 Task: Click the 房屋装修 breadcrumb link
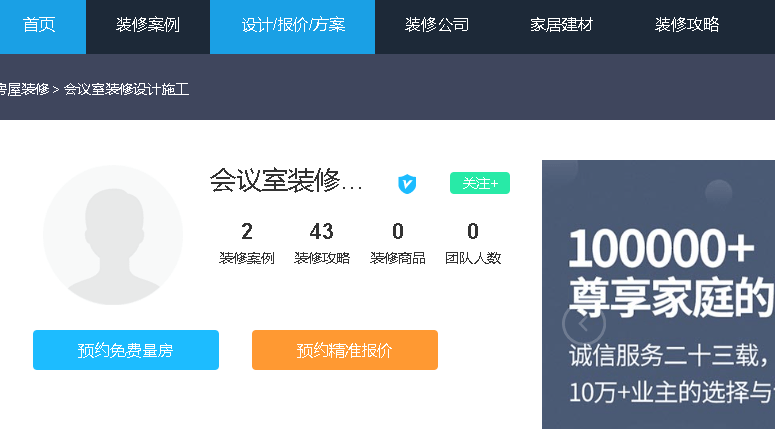click(24, 89)
